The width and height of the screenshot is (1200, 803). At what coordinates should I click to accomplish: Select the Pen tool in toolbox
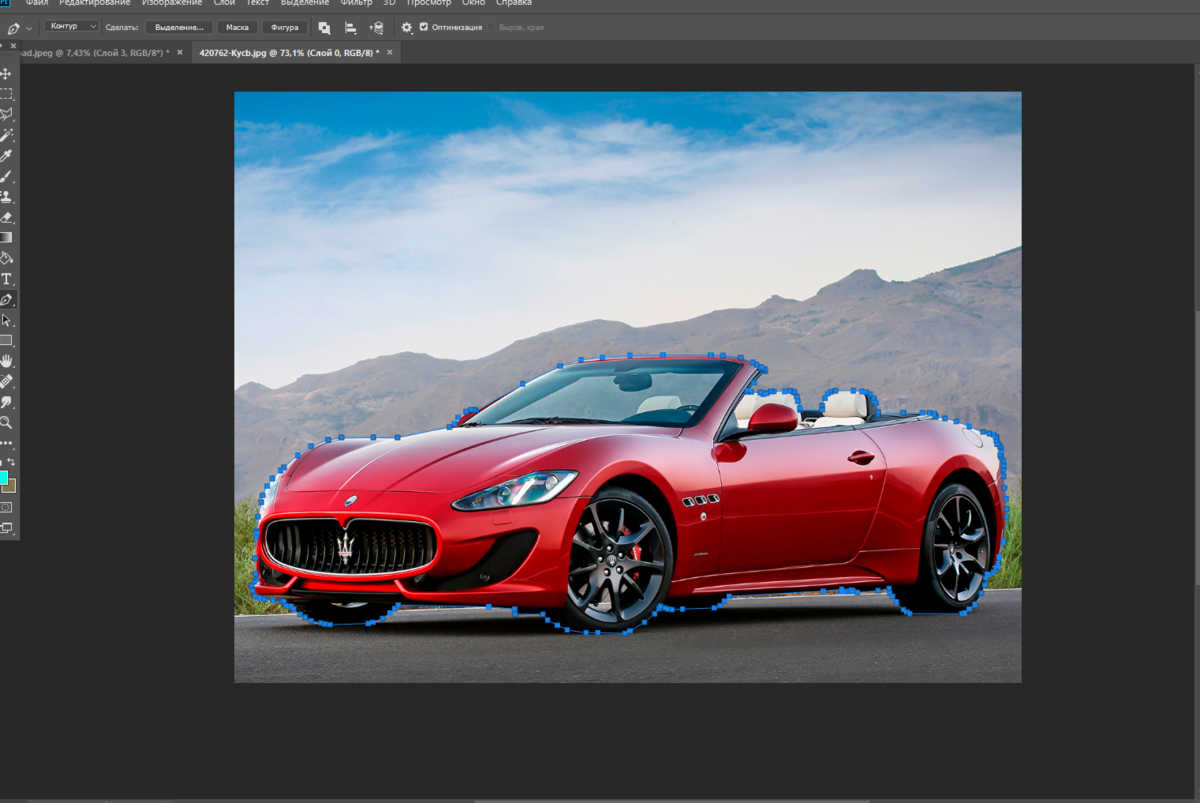6,300
